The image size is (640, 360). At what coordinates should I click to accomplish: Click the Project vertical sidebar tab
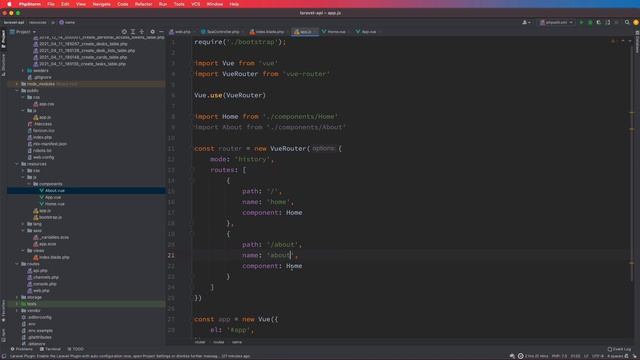click(x=3, y=39)
